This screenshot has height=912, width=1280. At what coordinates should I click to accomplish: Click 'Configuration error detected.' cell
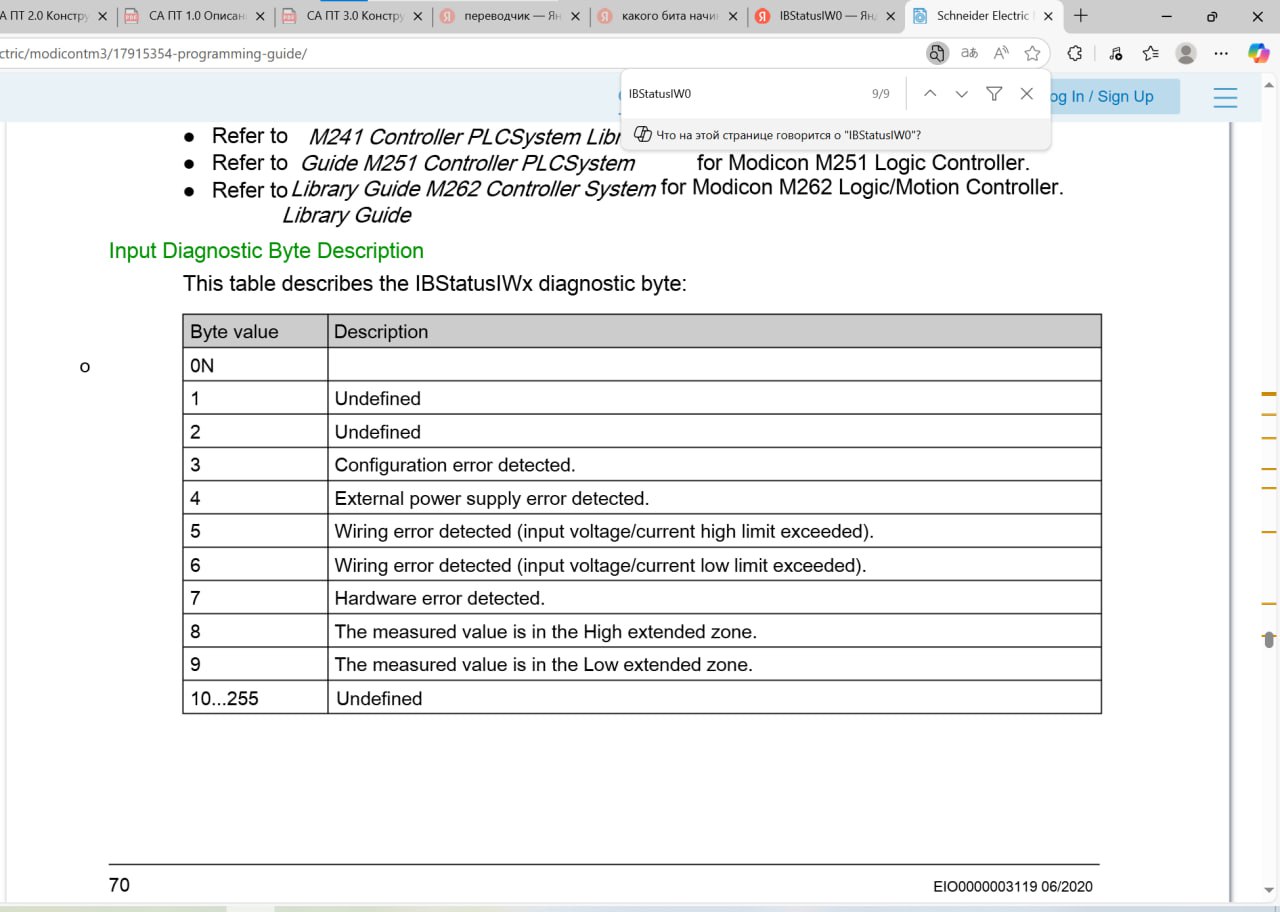[714, 465]
